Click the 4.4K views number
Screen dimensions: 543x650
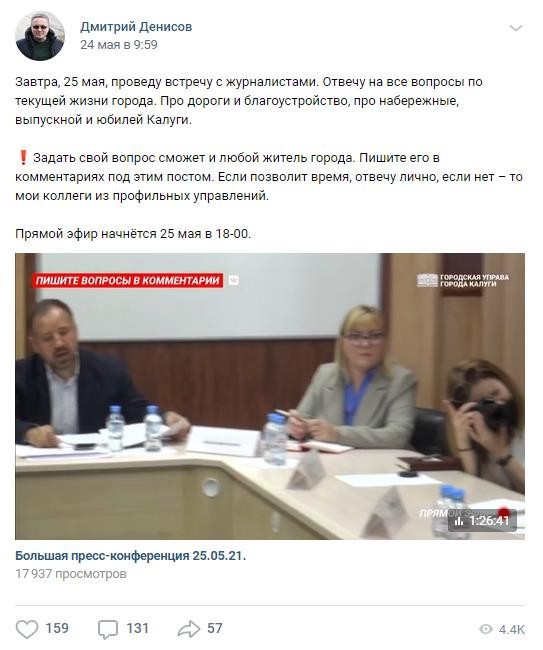[512, 630]
